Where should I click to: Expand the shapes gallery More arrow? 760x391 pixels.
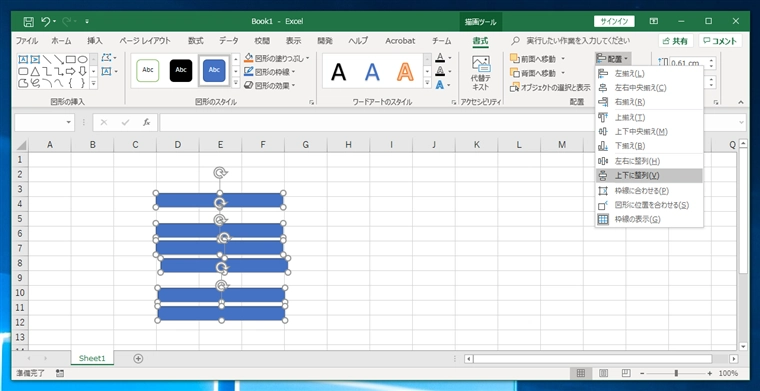click(x=94, y=83)
